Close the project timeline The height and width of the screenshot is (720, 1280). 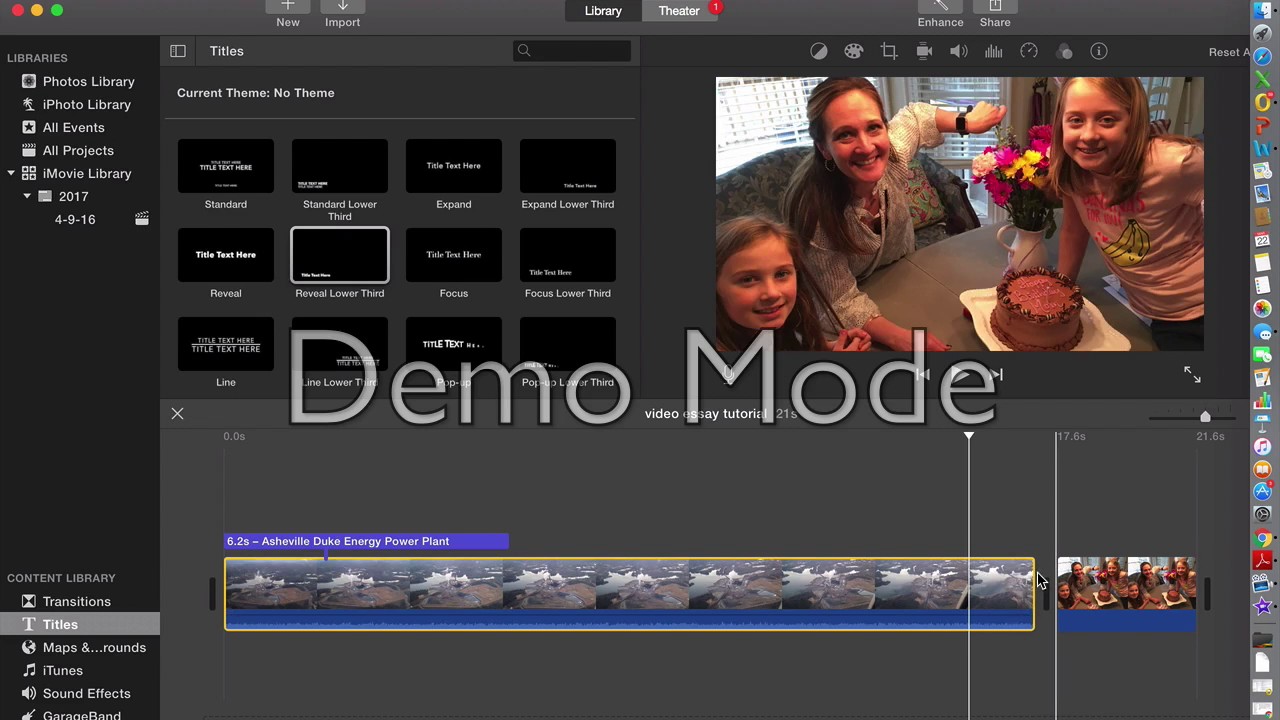click(x=177, y=413)
